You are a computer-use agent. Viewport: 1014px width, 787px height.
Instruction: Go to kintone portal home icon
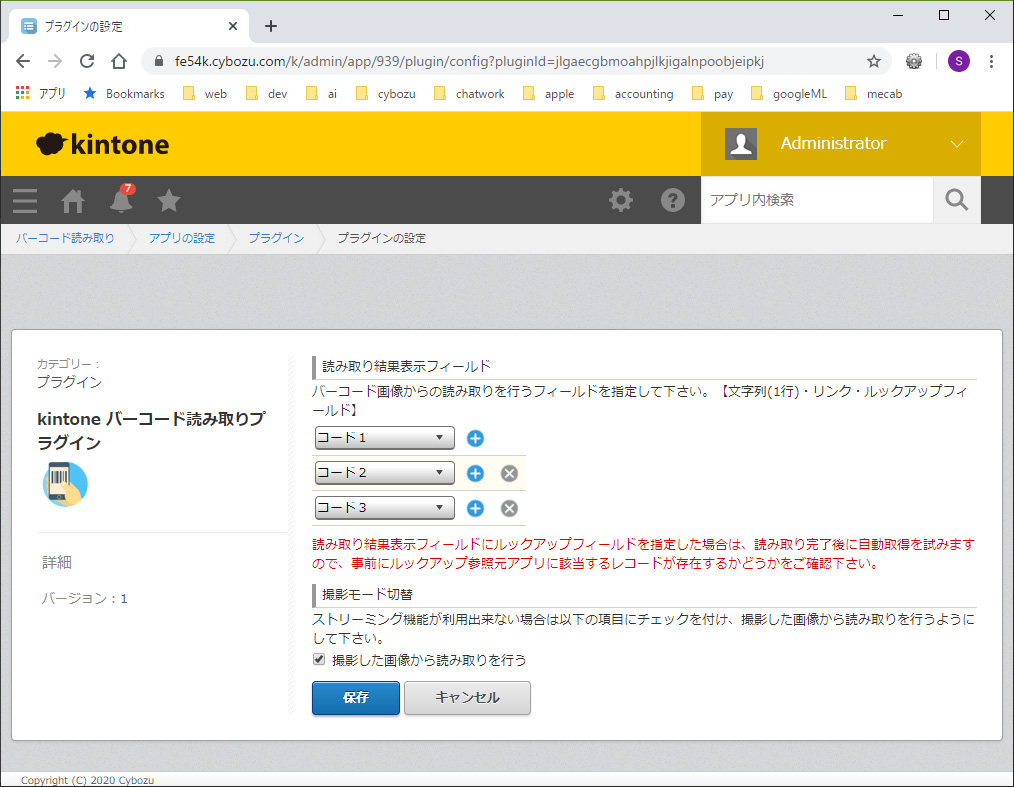73,200
